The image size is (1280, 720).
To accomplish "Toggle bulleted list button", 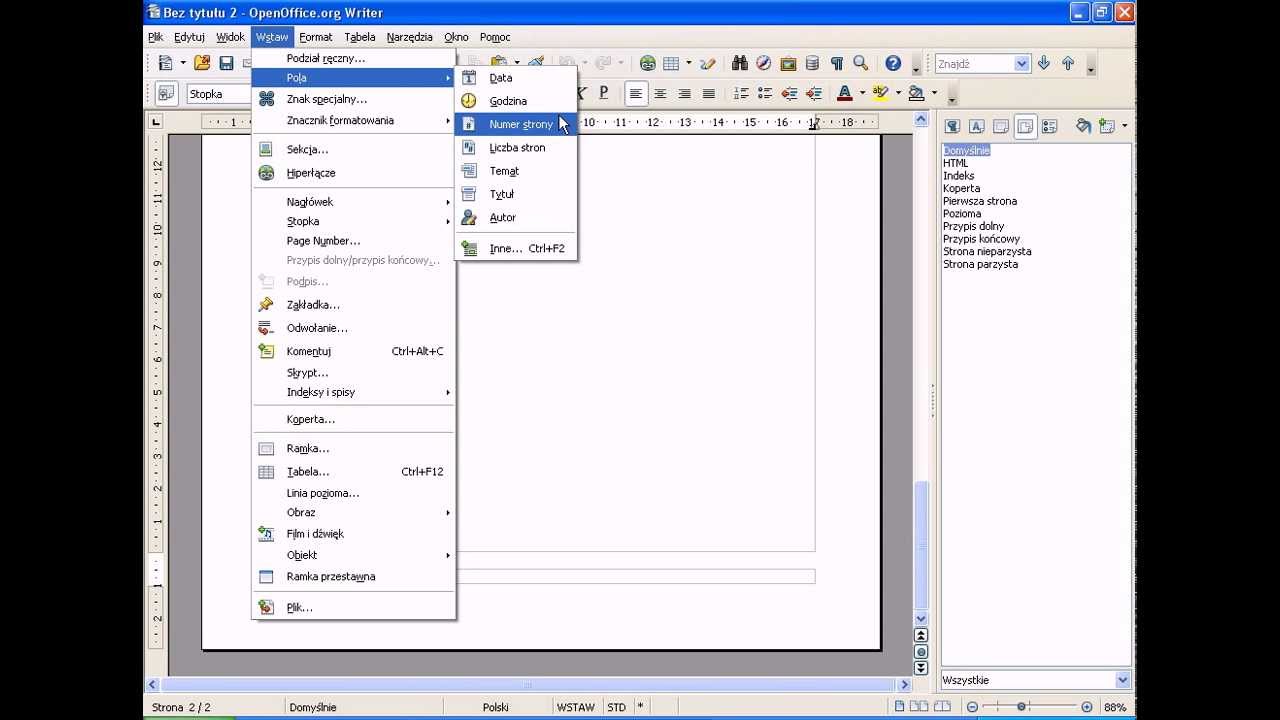I will coord(765,93).
